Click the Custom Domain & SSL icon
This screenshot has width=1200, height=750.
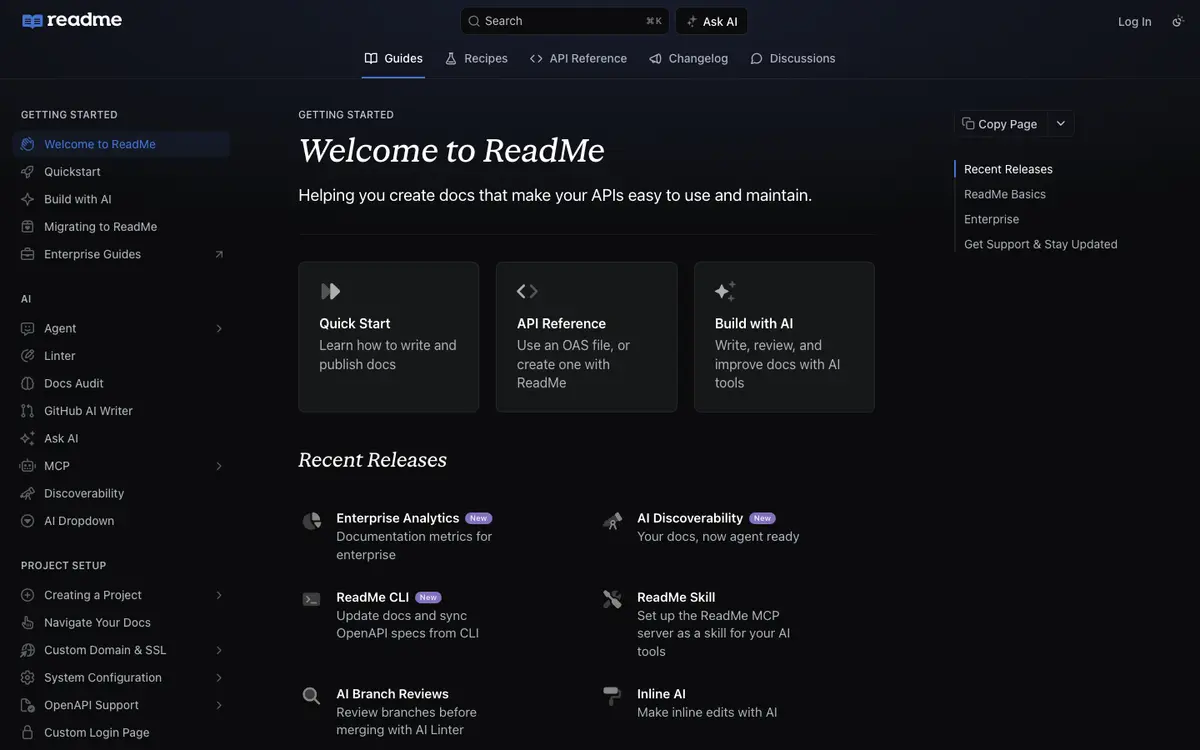(27, 650)
